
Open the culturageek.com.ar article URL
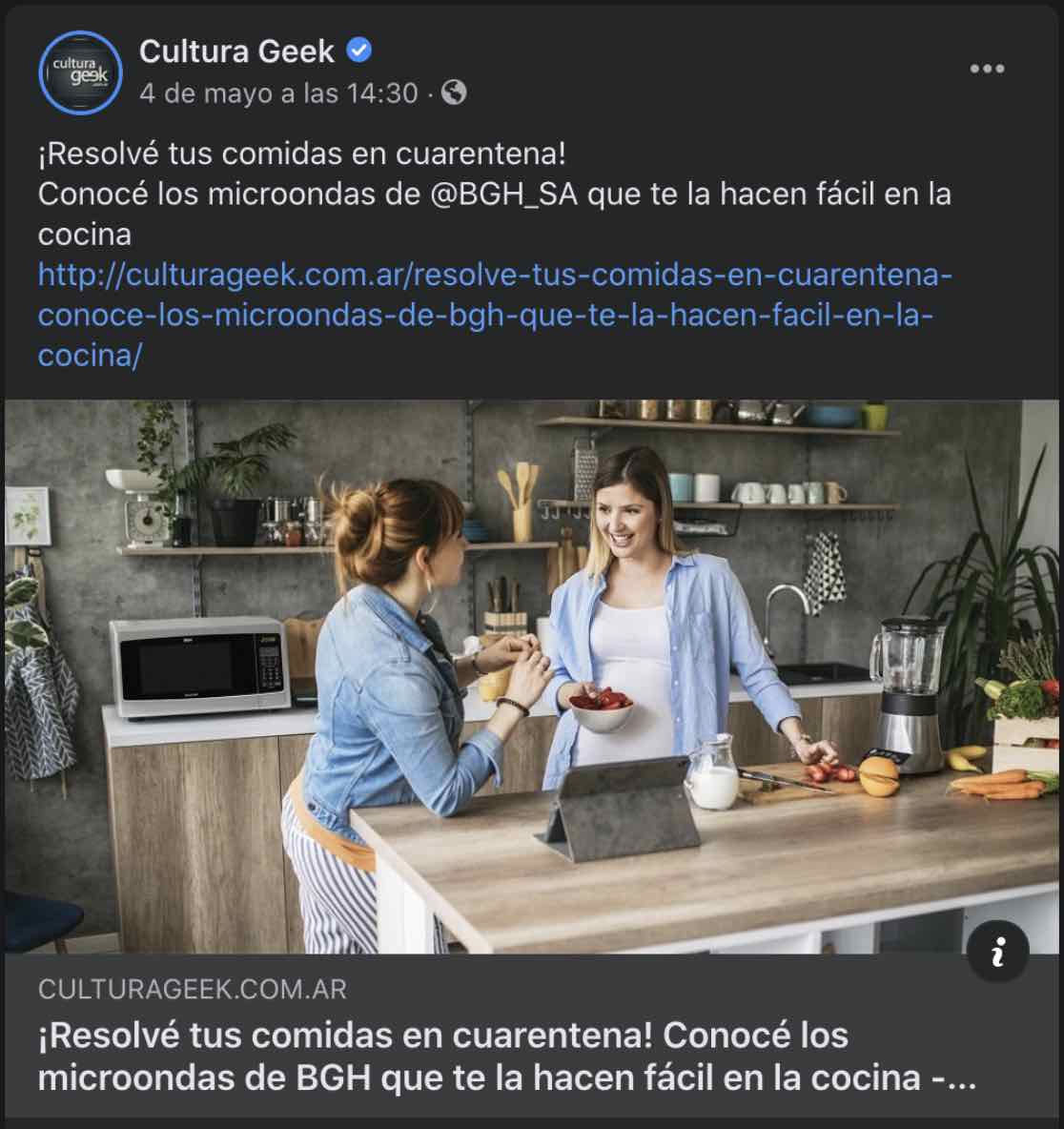click(x=495, y=315)
